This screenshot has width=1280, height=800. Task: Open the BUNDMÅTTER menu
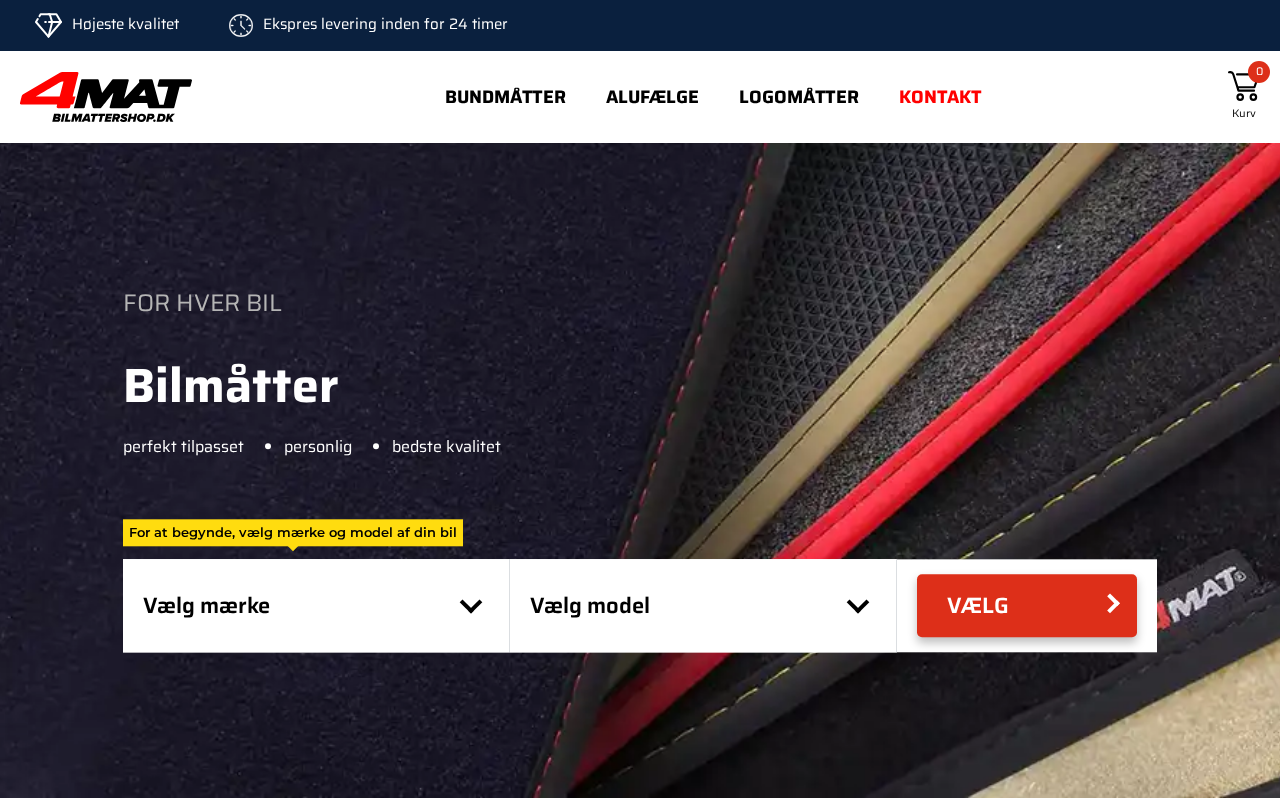(x=505, y=97)
